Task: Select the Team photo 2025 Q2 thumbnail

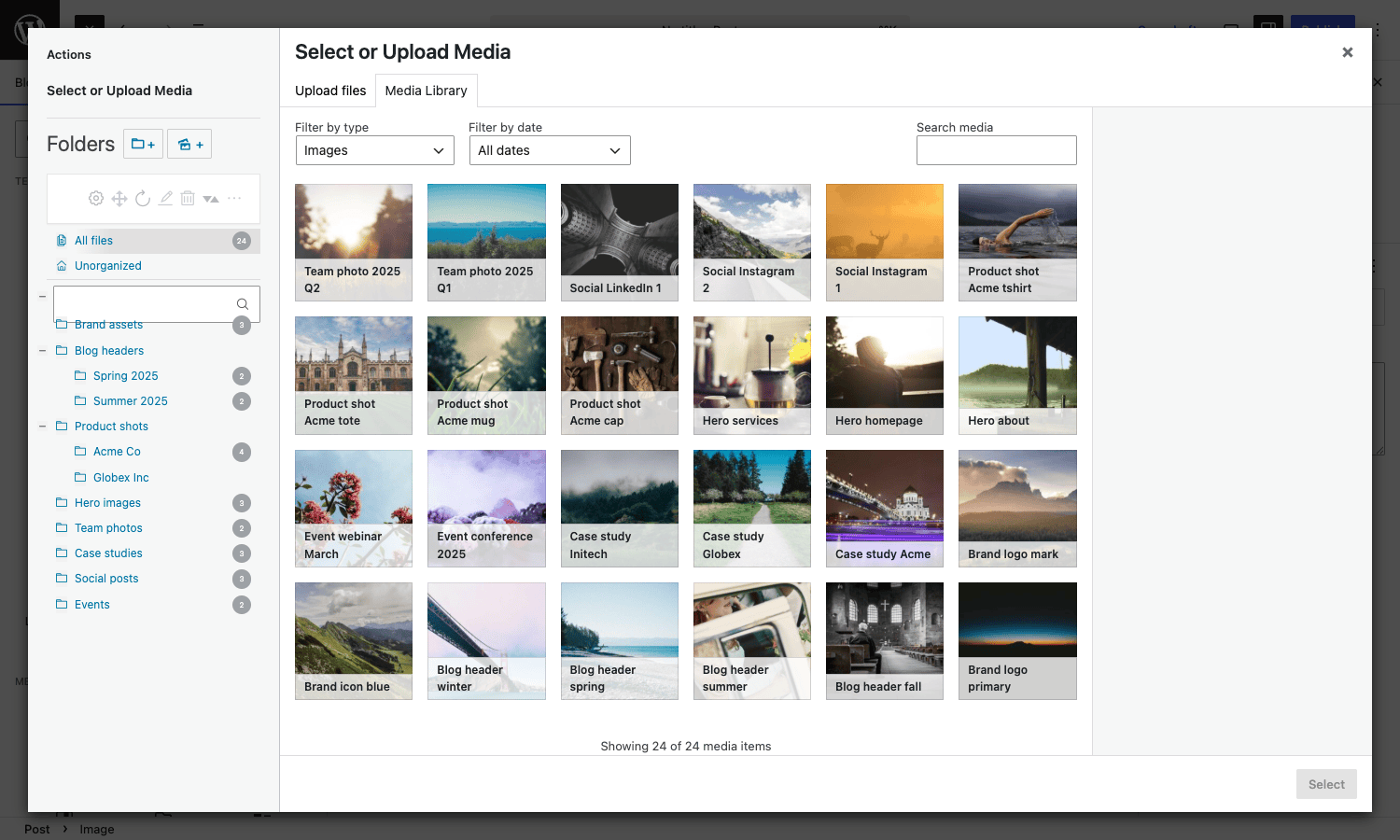Action: coord(354,243)
